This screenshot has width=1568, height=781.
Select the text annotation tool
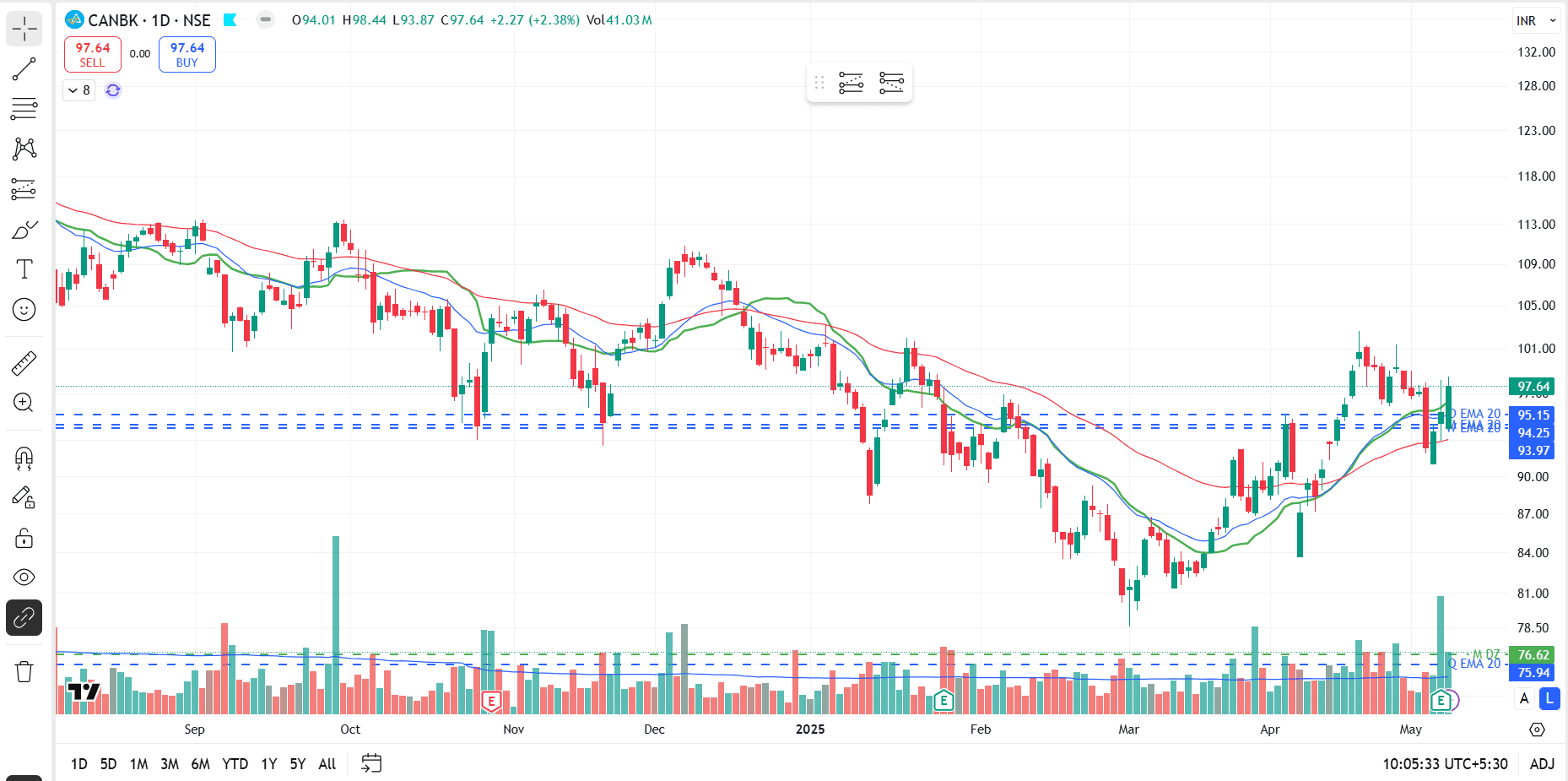24,269
